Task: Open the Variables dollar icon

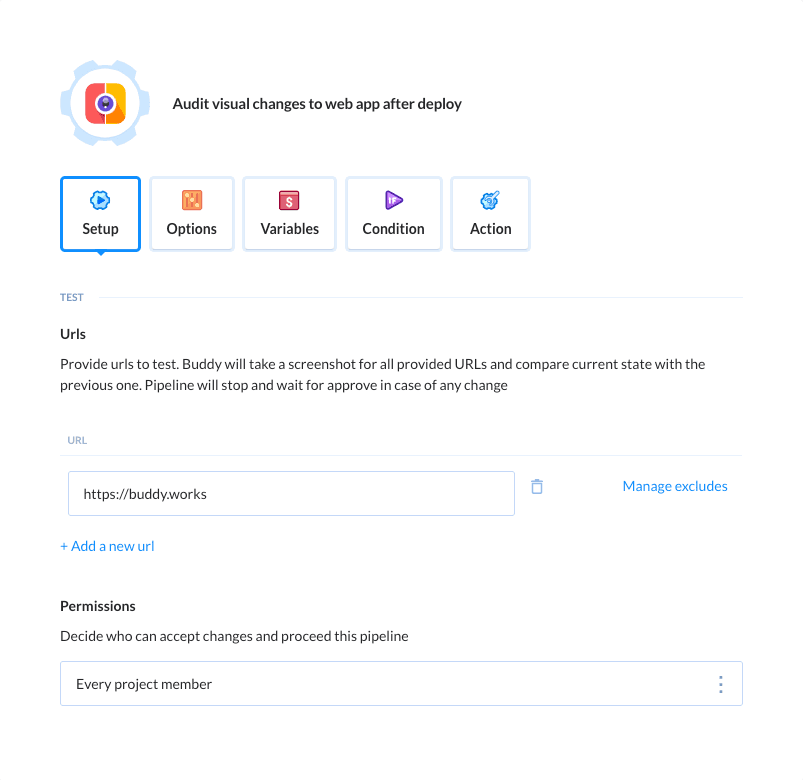Action: (289, 200)
